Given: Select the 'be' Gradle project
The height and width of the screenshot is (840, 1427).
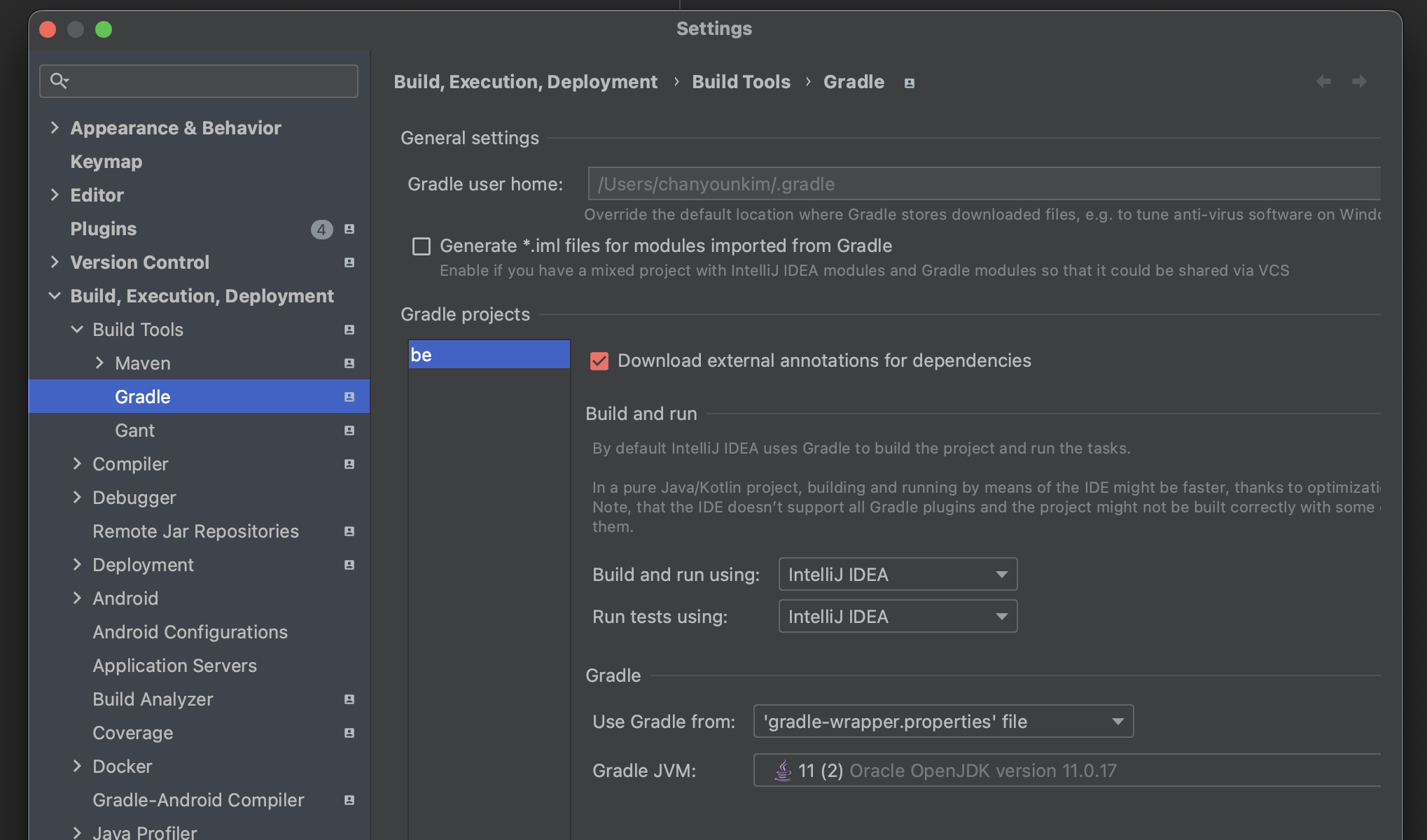Looking at the screenshot, I should [489, 355].
